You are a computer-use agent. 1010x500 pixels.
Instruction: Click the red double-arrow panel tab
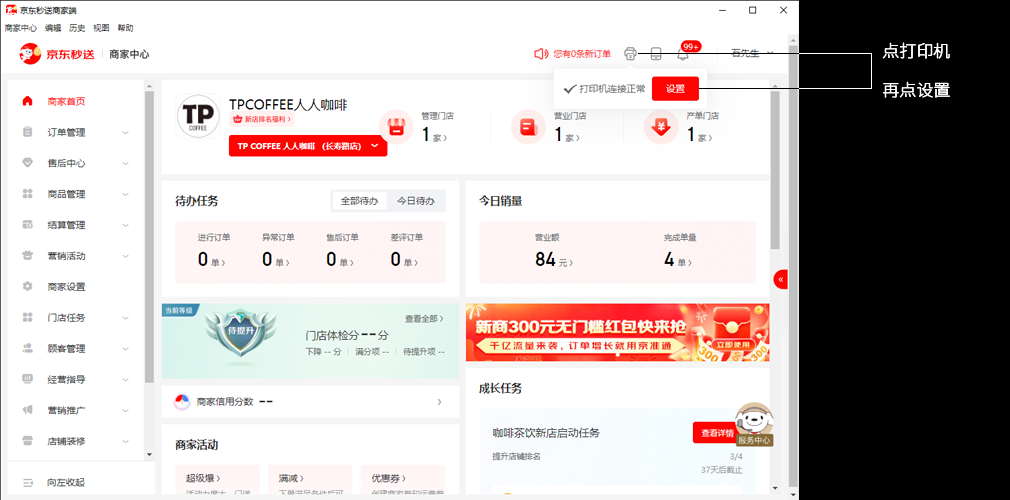781,280
